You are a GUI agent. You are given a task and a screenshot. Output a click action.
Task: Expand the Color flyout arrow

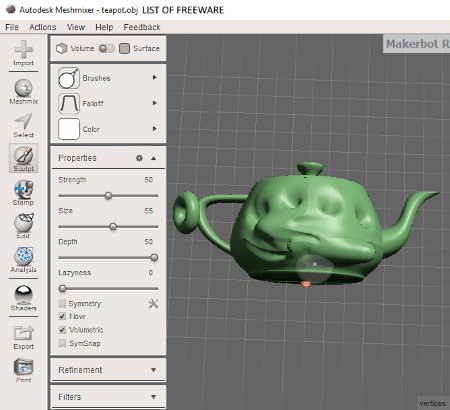[154, 129]
